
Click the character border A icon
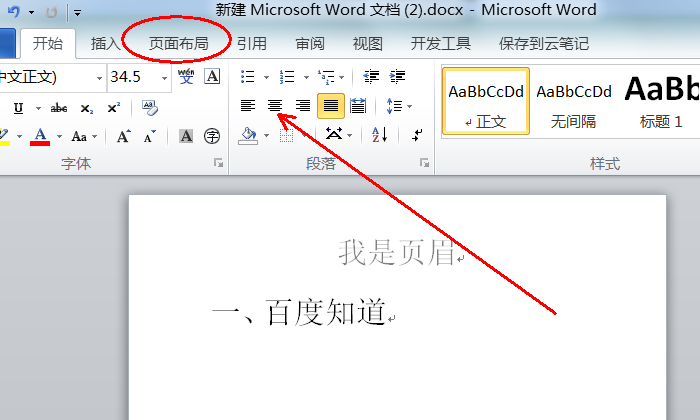pos(212,76)
